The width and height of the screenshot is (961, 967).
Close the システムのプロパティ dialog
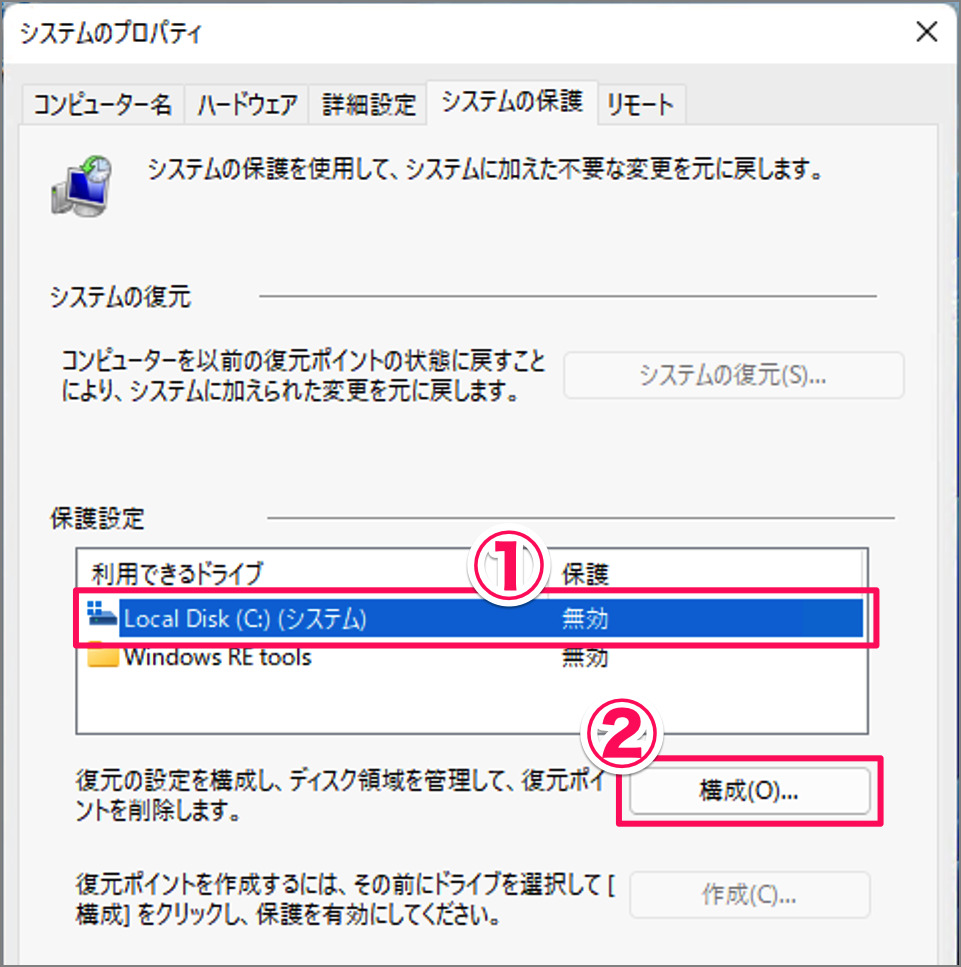click(x=926, y=31)
